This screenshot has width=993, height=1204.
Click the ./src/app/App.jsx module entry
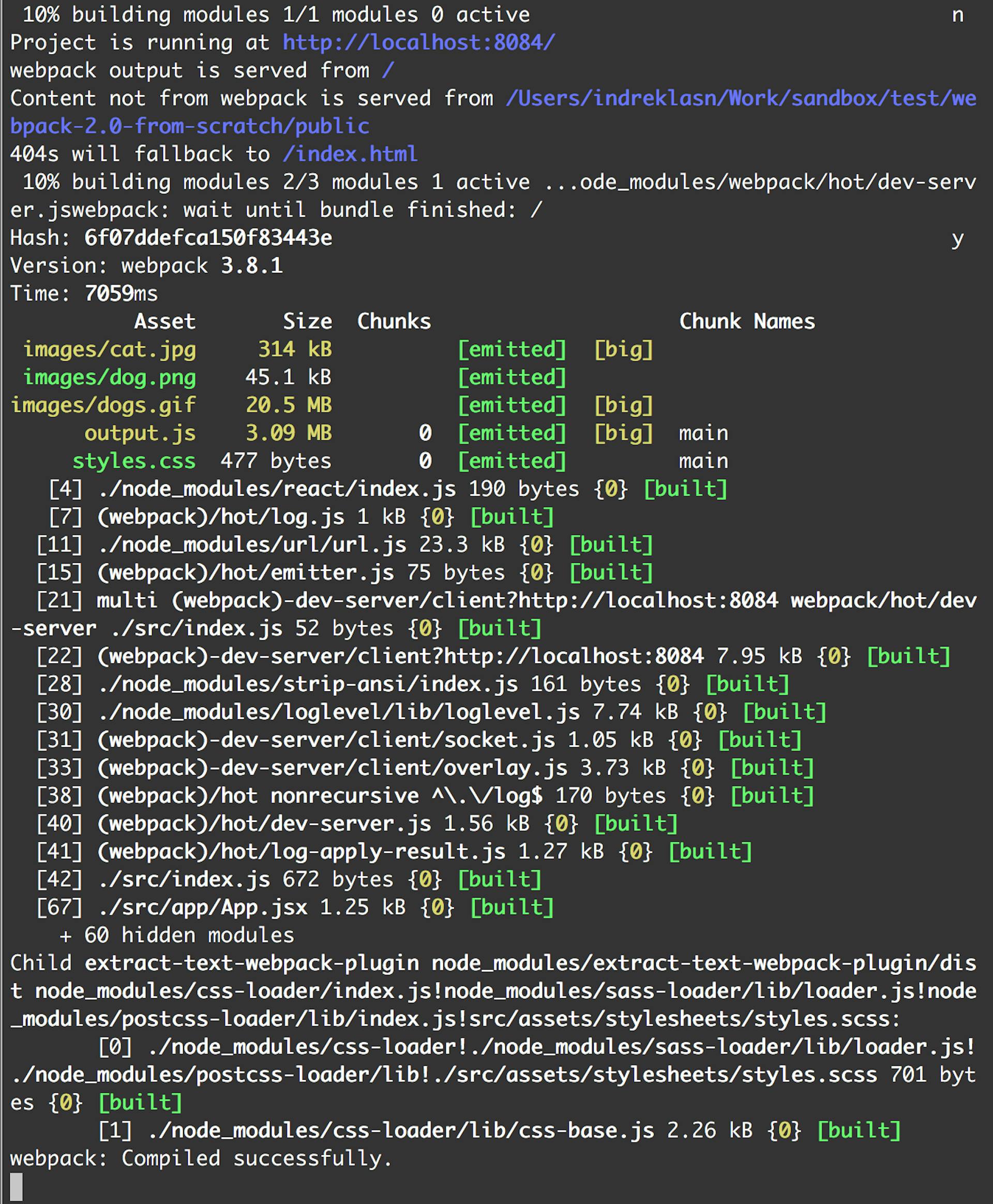click(200, 906)
